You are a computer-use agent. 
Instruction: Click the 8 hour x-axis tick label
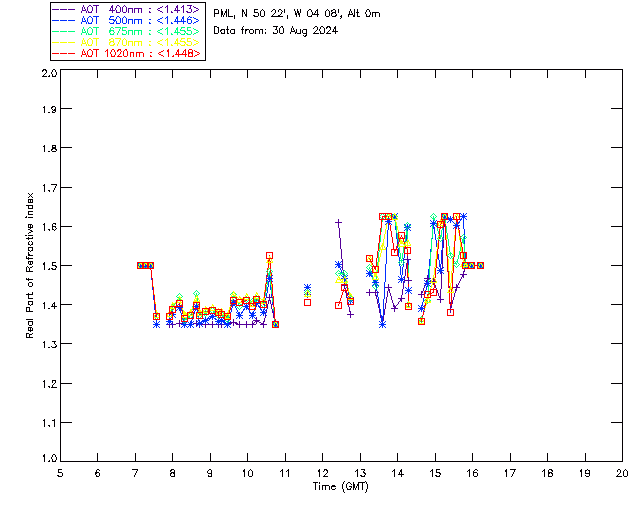[x=173, y=473]
